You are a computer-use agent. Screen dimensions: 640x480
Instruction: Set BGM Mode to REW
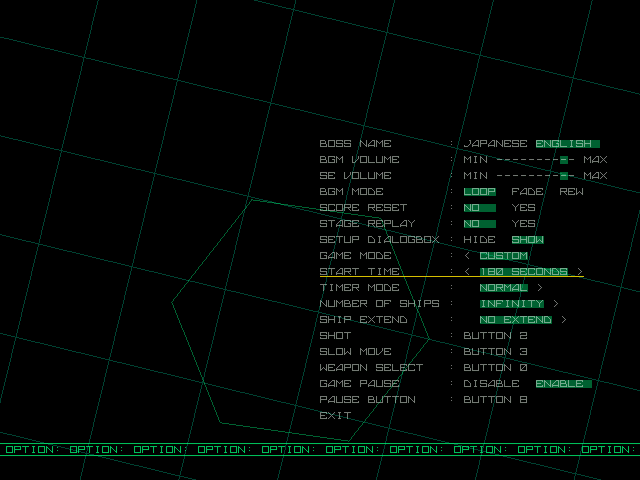click(x=571, y=192)
